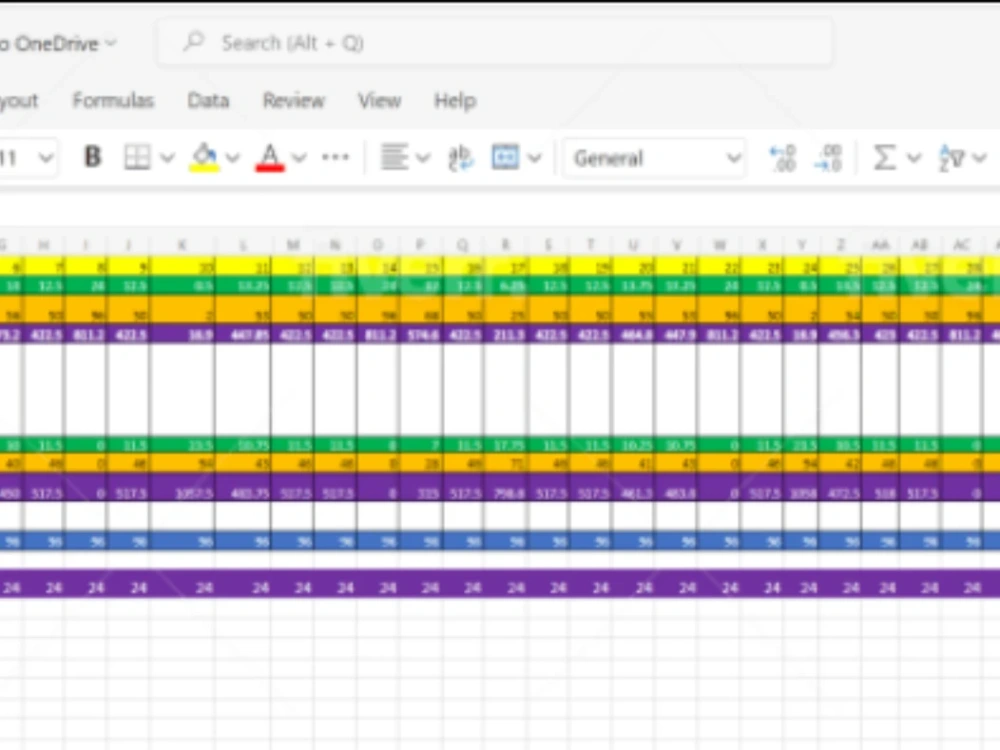The width and height of the screenshot is (1000, 750).
Task: Click the Search (Alt + Q) box
Action: 495,43
